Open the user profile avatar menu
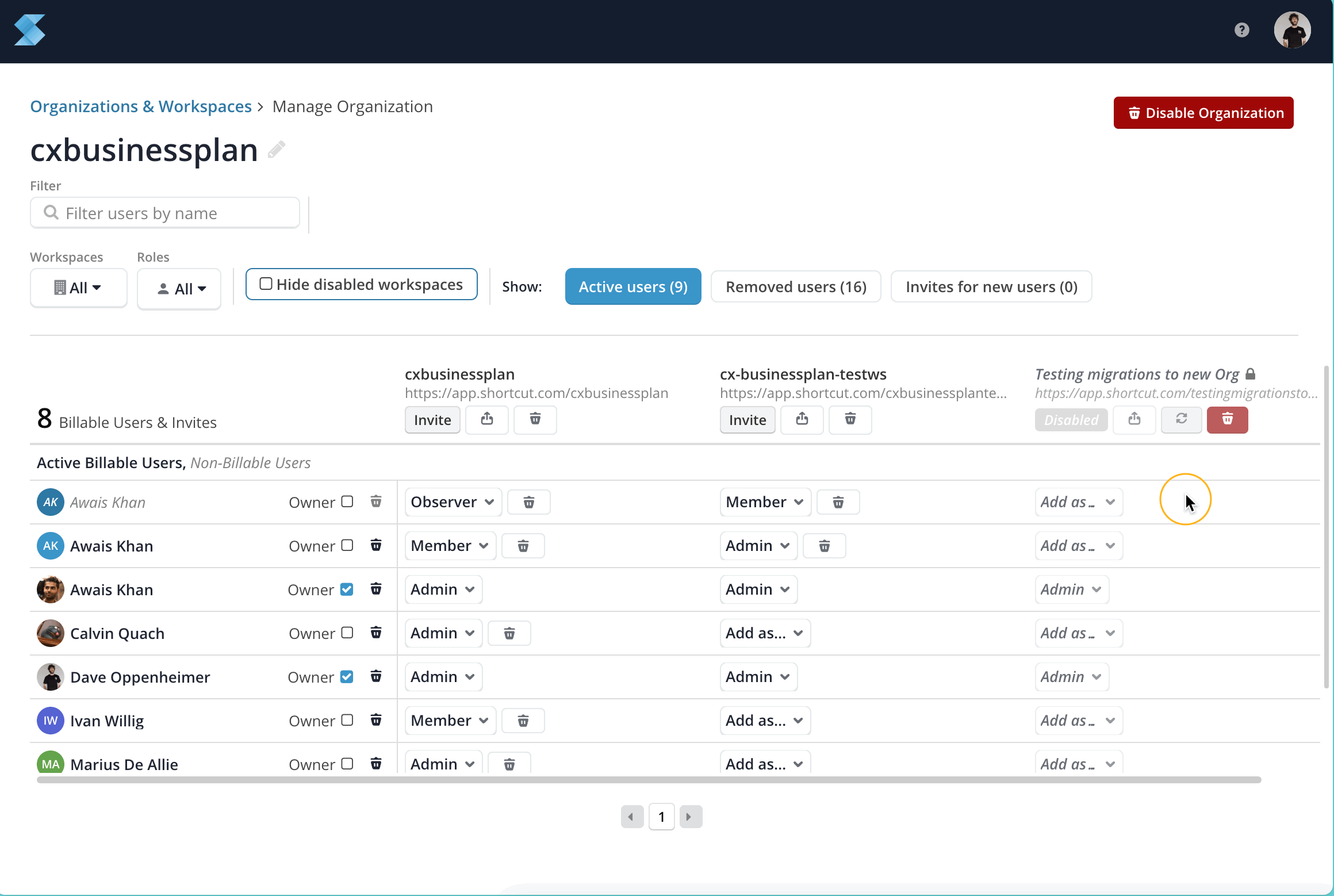Screen dimensions: 1334x896 coord(1291,30)
